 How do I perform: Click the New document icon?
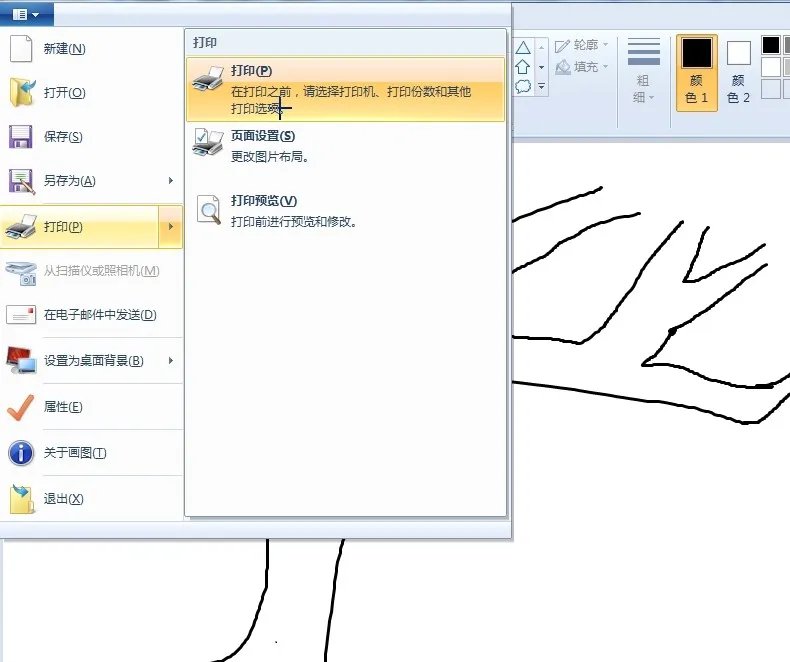(21, 49)
